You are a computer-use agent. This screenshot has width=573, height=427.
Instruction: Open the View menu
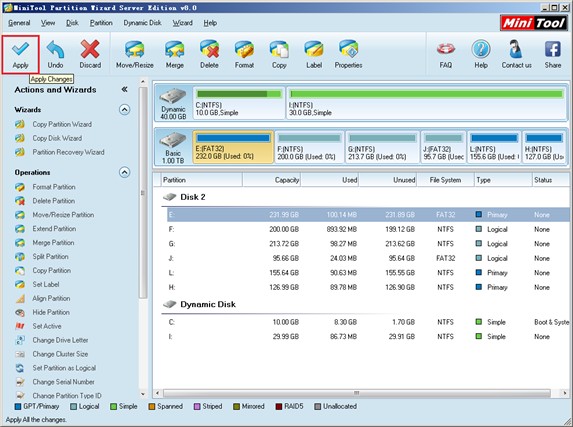(48, 23)
